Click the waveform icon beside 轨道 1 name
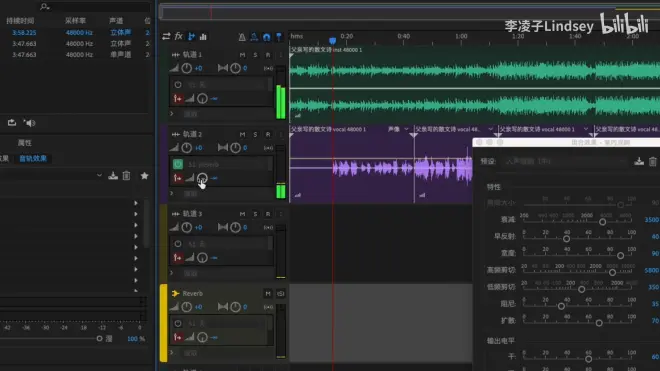 (176, 55)
